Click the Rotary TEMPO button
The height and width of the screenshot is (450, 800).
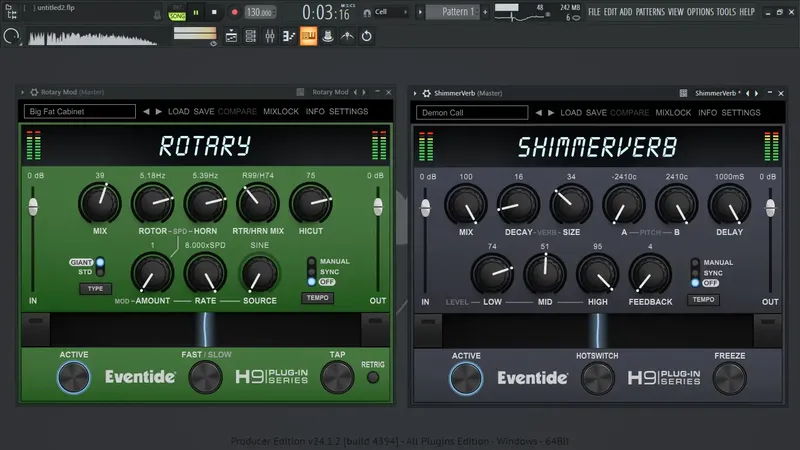[318, 297]
